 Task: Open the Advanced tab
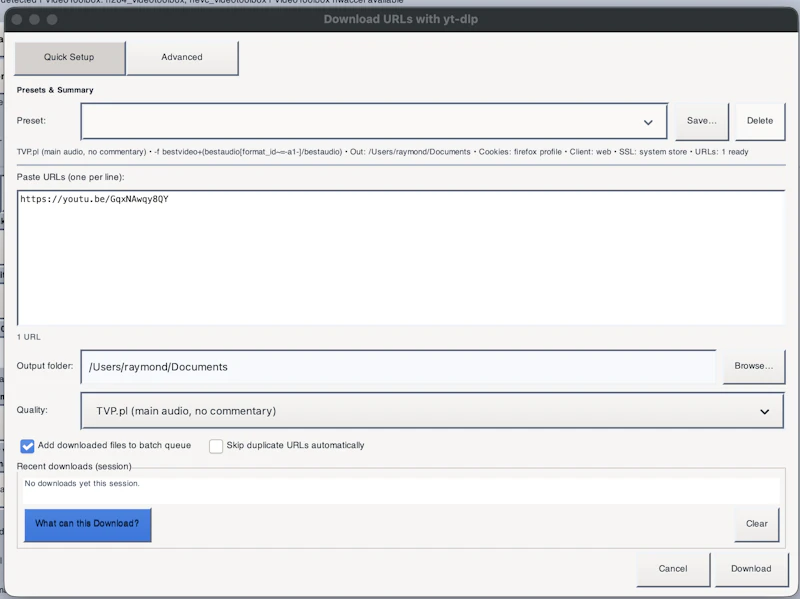coord(182,58)
